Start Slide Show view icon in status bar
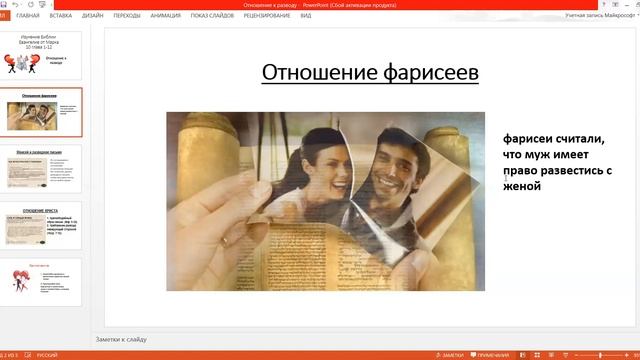 point(566,355)
